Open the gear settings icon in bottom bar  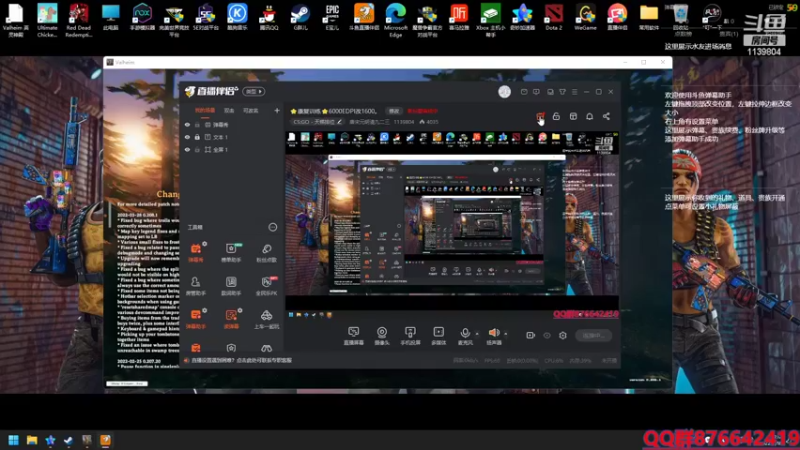coord(563,335)
